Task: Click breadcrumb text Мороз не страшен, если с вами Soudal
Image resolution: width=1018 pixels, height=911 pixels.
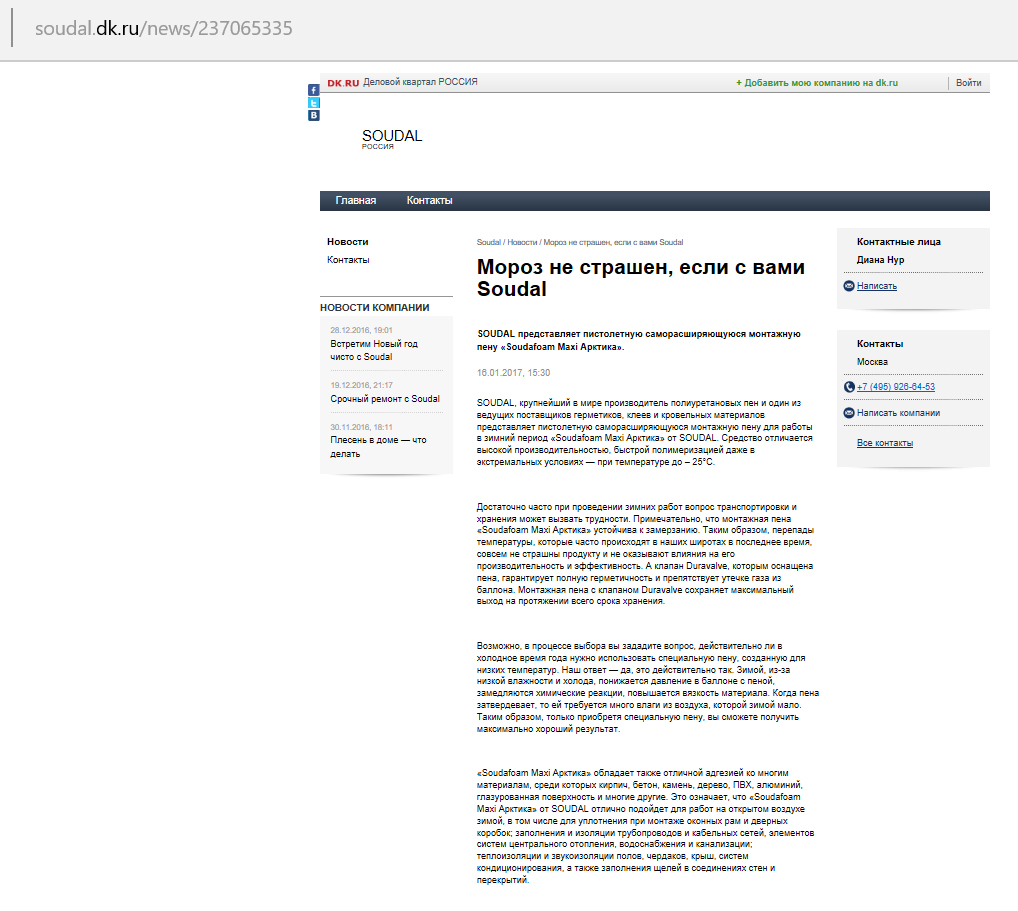Action: (x=613, y=242)
